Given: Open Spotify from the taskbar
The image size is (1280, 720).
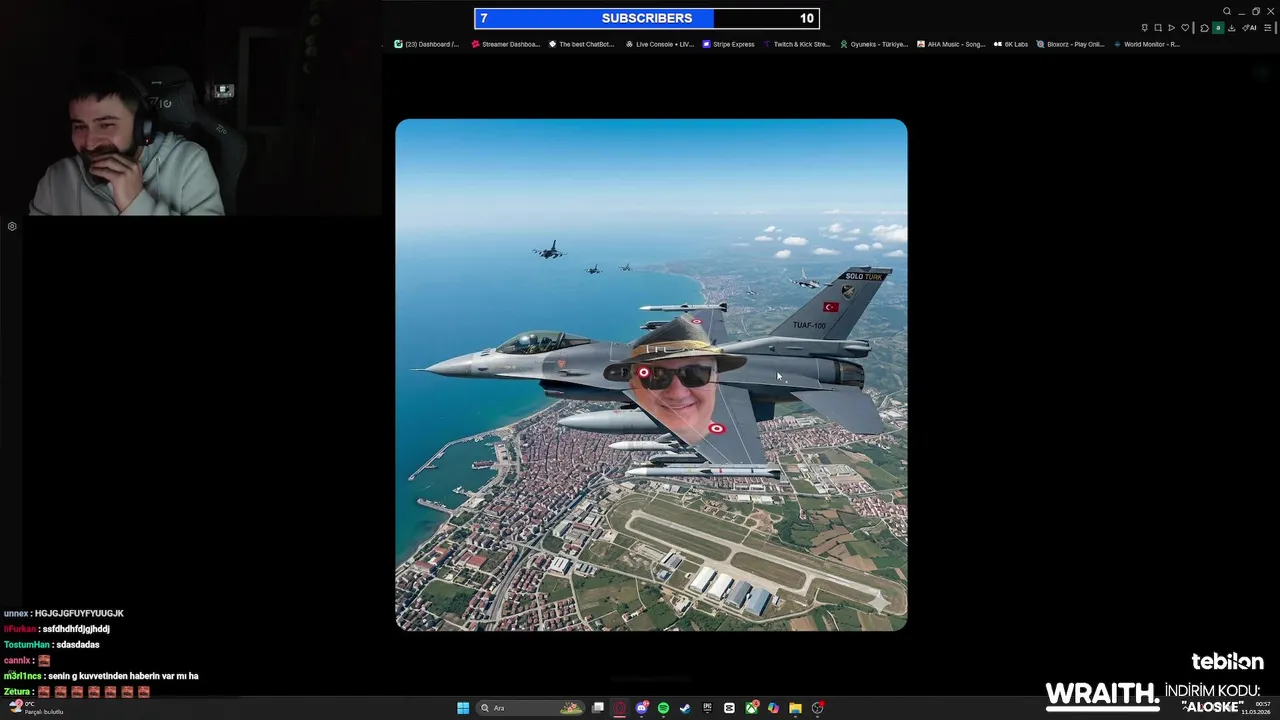Looking at the screenshot, I should (x=663, y=708).
